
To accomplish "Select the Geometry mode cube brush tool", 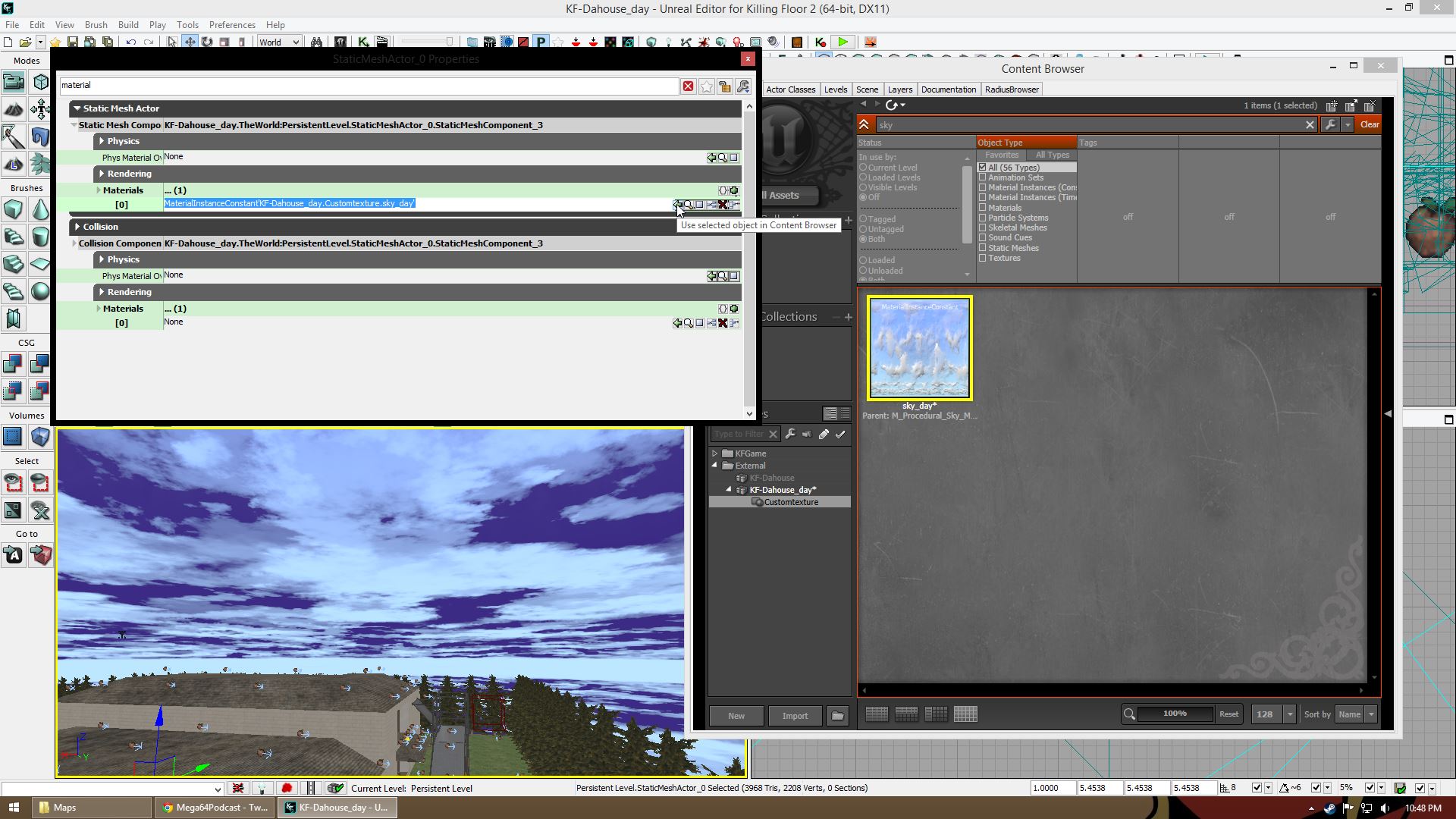I will tap(41, 82).
